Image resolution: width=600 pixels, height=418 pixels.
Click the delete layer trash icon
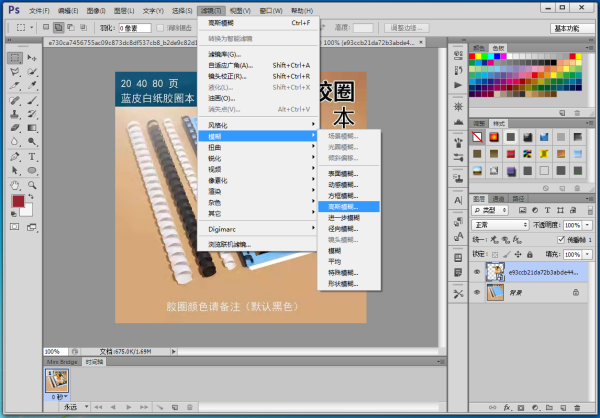[x=584, y=408]
